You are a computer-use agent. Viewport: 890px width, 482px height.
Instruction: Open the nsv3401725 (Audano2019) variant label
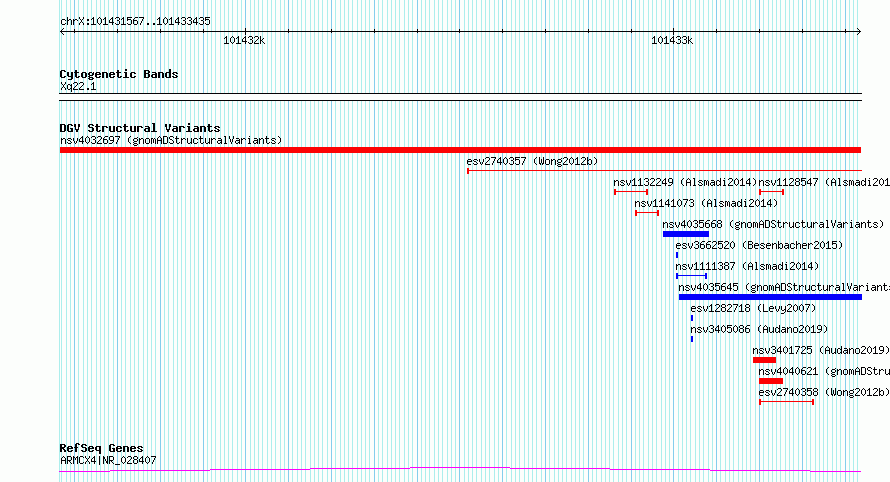pos(821,350)
